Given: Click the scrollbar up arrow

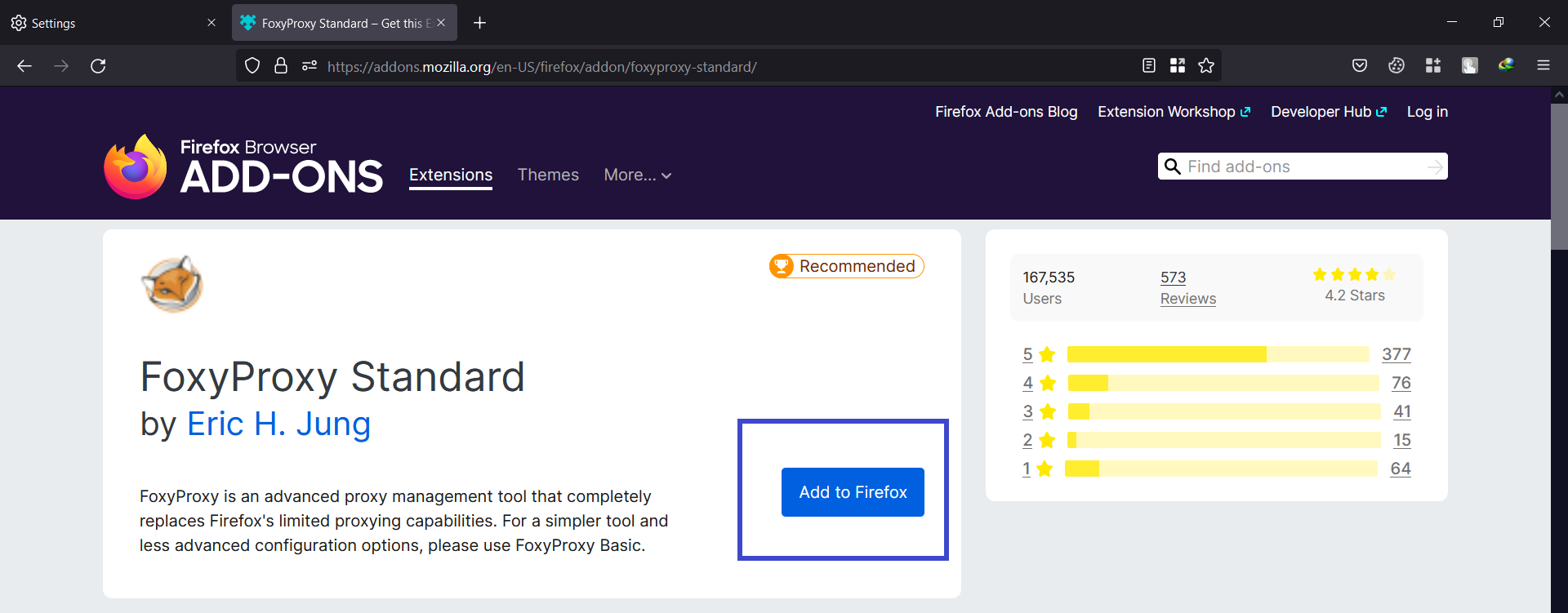Looking at the screenshot, I should click(x=1559, y=95).
